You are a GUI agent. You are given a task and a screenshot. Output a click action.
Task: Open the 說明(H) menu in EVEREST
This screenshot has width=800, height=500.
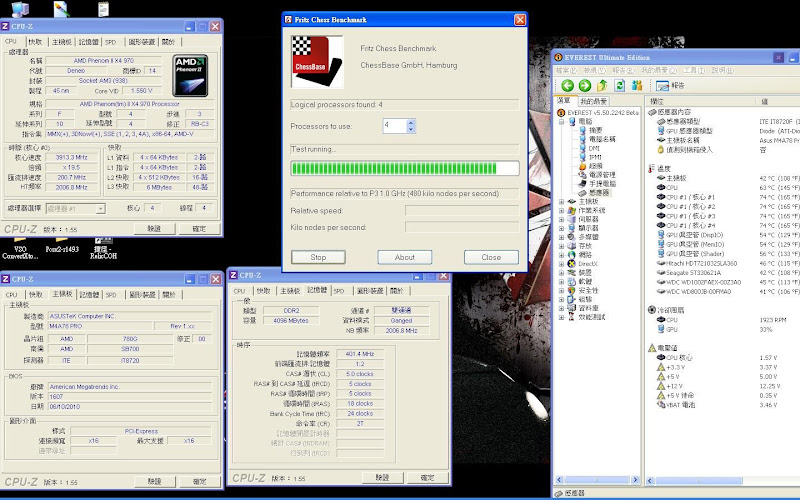(723, 70)
